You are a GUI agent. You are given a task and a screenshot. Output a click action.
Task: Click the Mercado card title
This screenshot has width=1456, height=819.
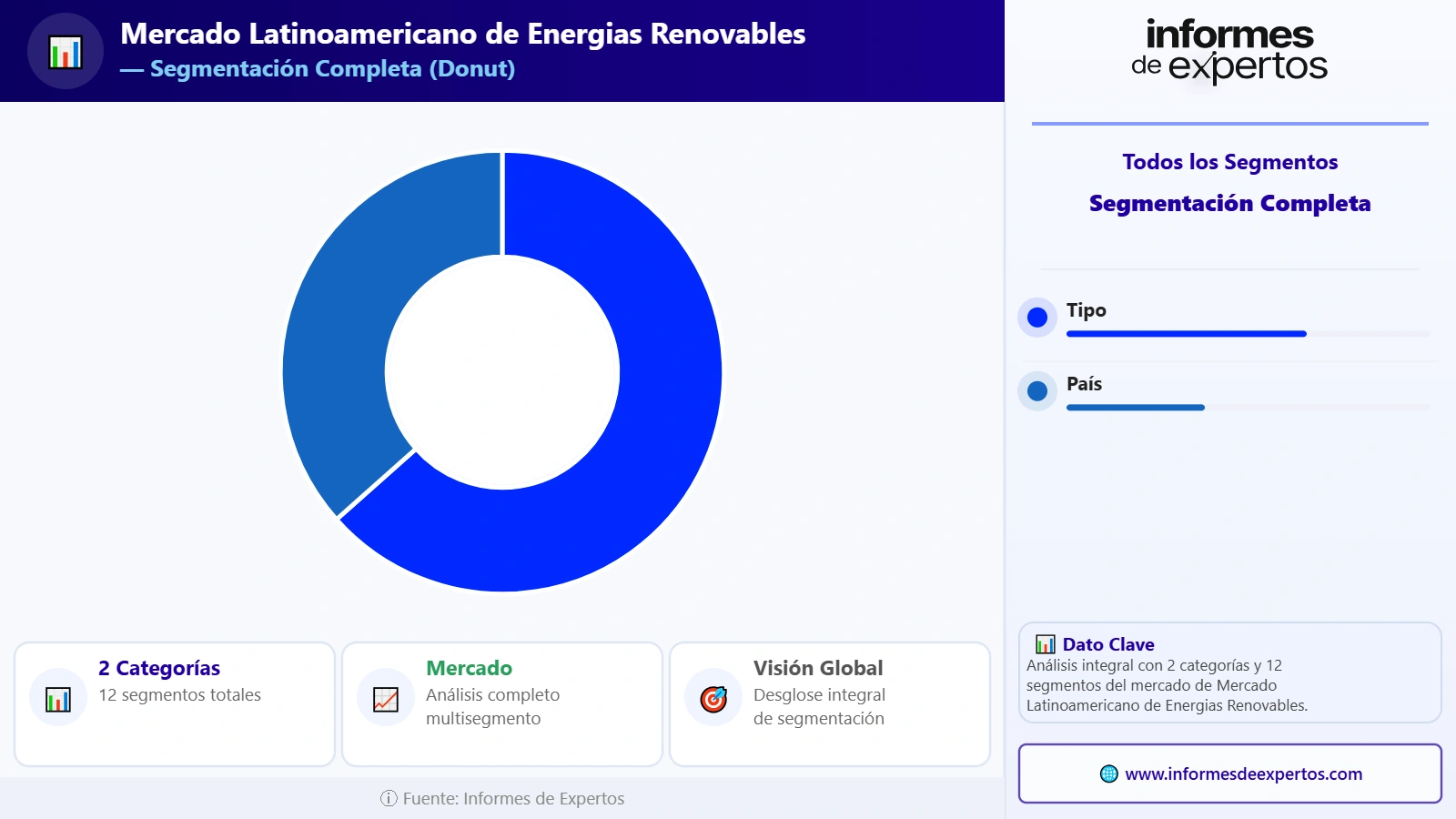coord(469,668)
